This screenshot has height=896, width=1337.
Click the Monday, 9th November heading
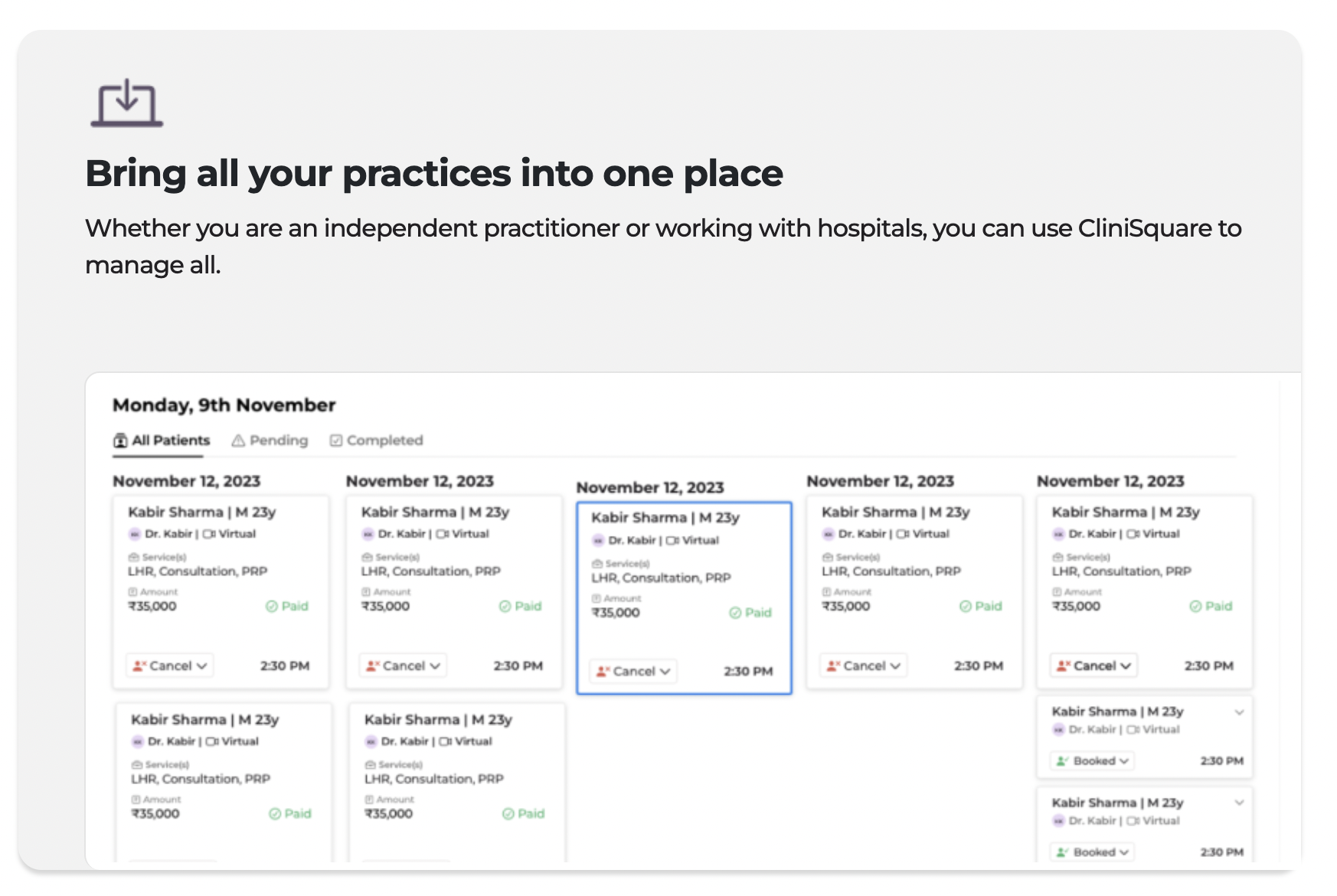point(224,405)
